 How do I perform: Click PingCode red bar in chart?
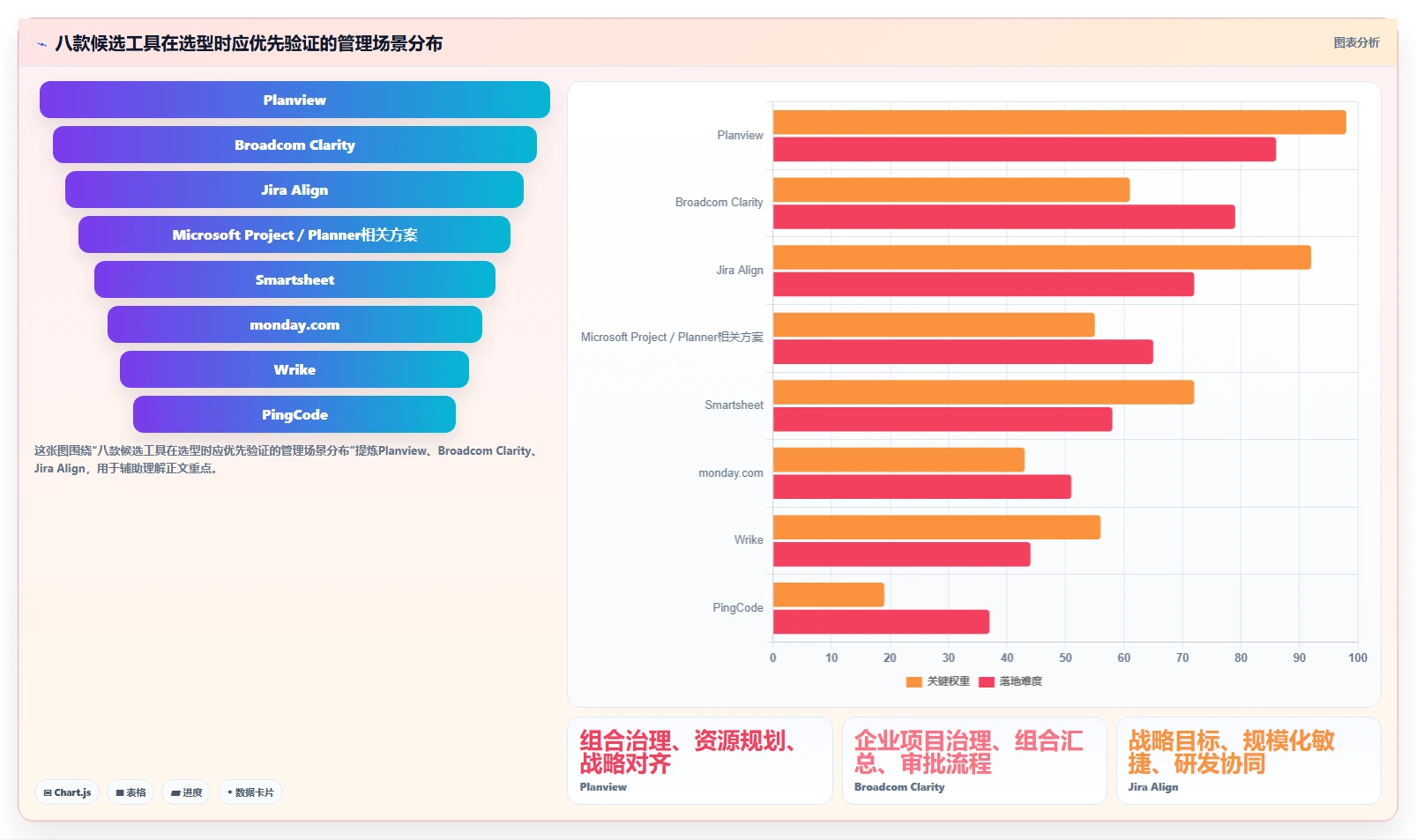click(x=881, y=621)
